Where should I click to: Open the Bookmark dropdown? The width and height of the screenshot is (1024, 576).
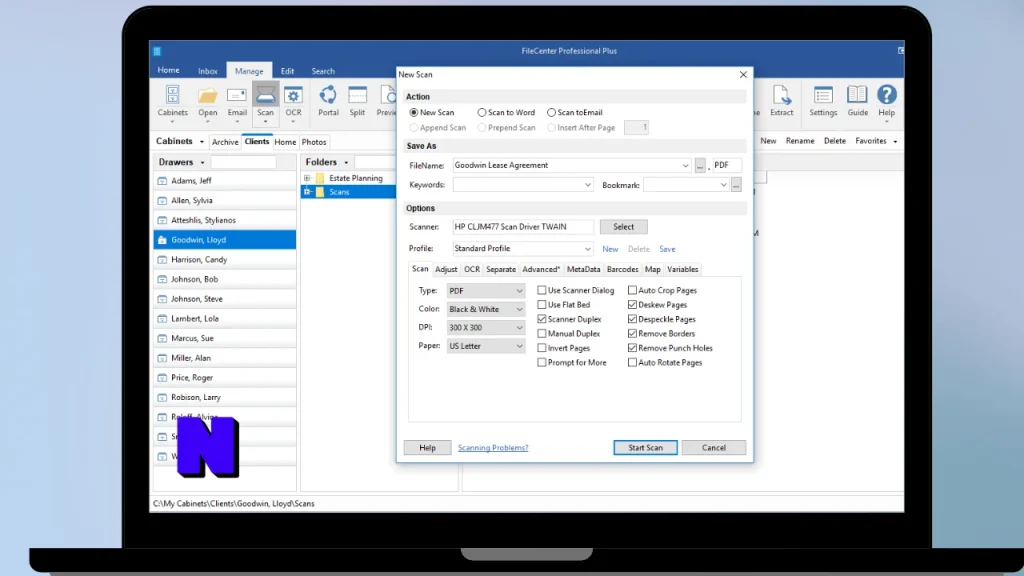click(723, 185)
